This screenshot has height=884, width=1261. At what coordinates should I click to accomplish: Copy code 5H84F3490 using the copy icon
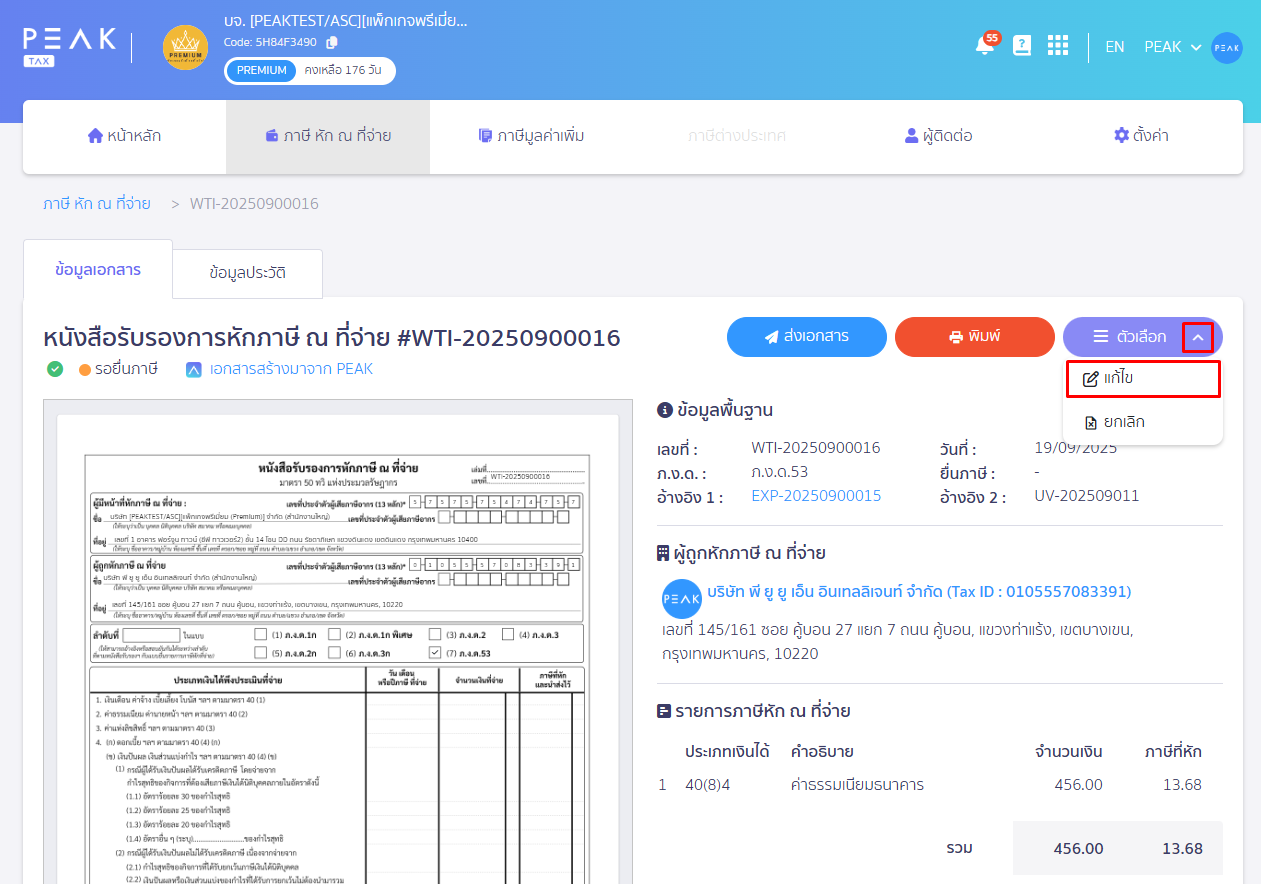334,44
